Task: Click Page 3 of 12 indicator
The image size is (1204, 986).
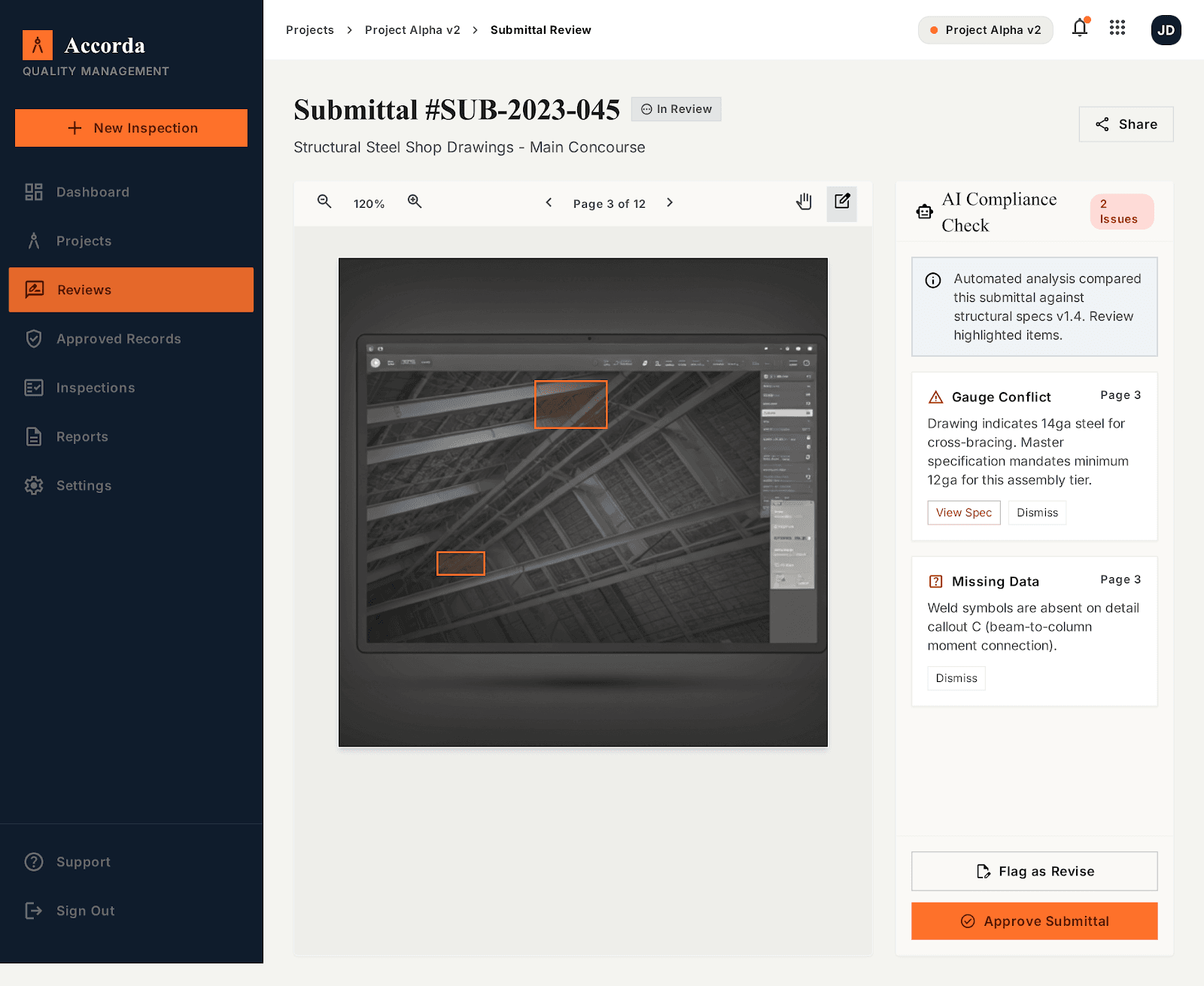Action: tap(610, 204)
